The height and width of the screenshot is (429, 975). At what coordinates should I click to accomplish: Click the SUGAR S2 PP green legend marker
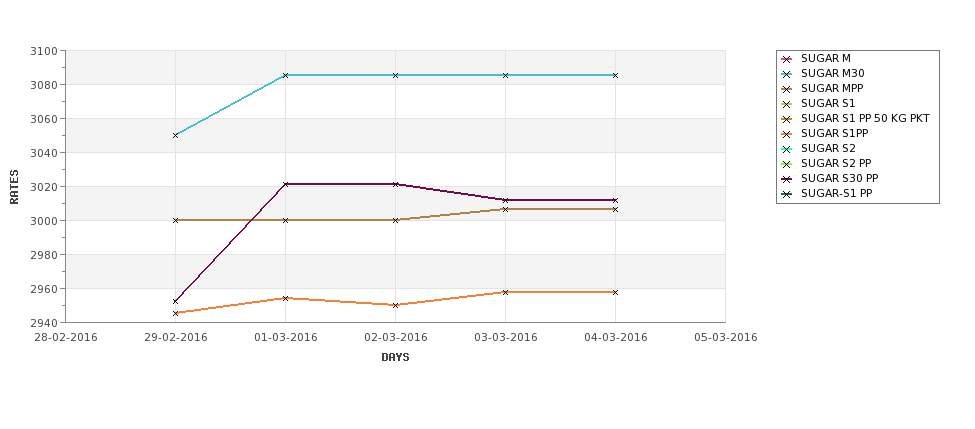click(787, 164)
